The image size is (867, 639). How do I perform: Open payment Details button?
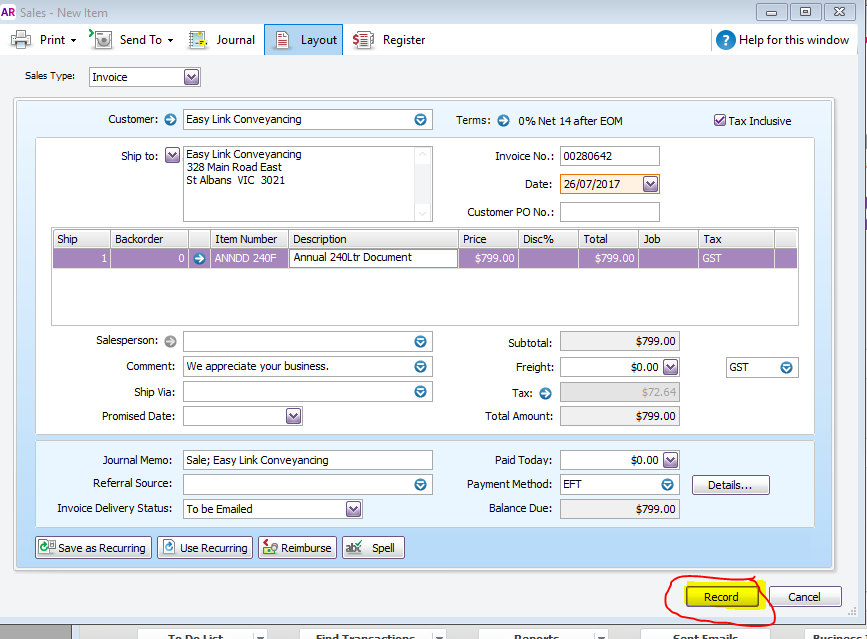pos(730,485)
